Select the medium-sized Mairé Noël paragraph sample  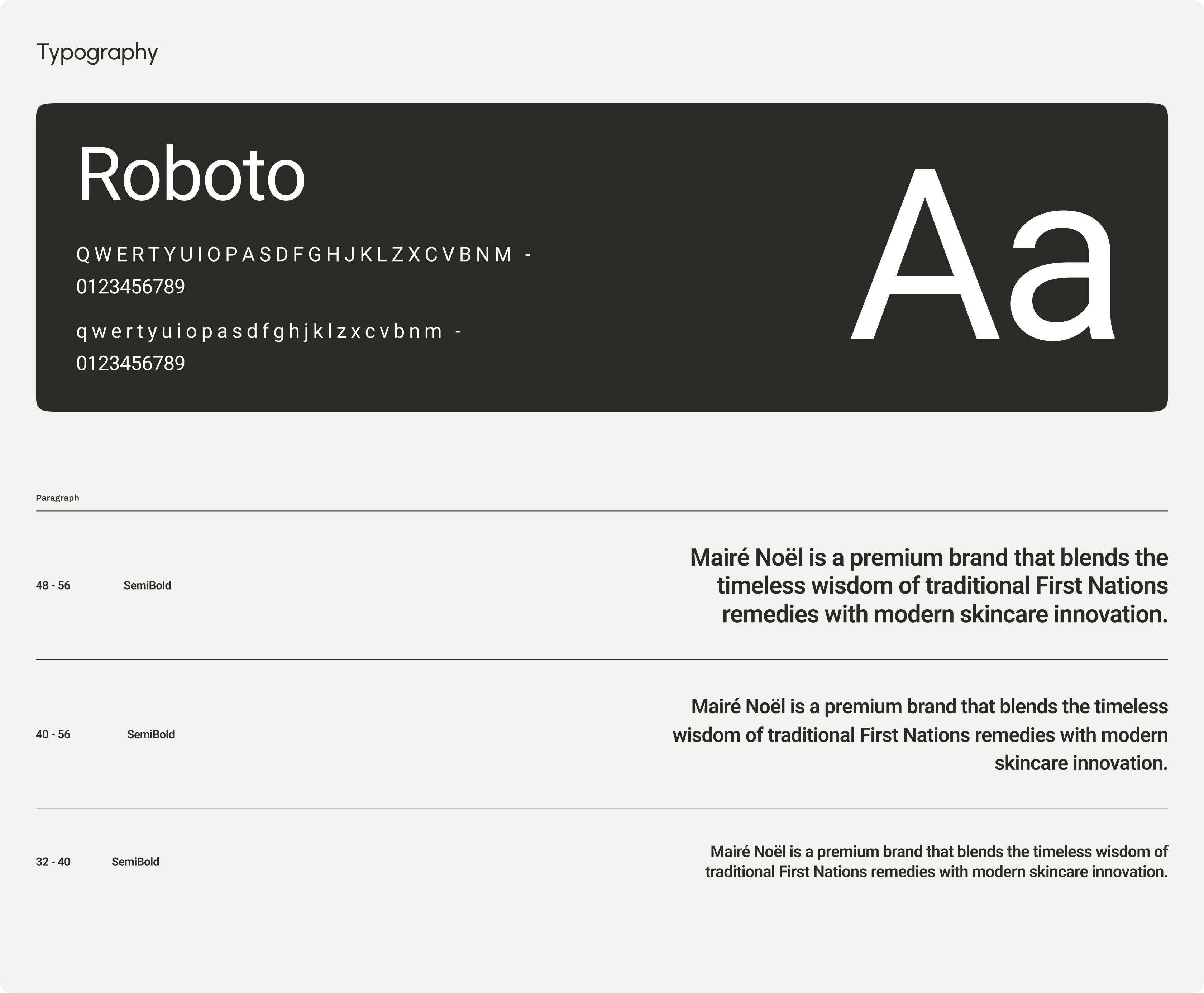point(919,734)
